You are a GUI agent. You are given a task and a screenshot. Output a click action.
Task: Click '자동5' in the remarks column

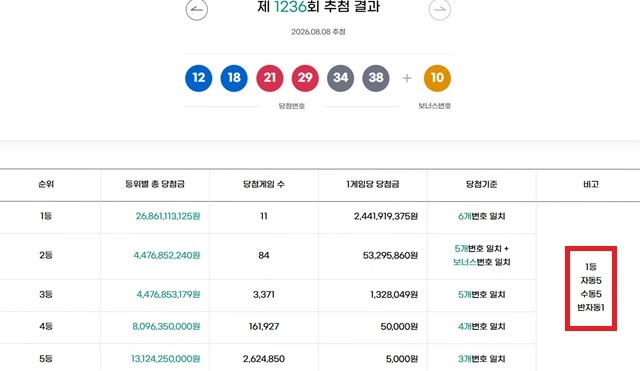coord(591,280)
